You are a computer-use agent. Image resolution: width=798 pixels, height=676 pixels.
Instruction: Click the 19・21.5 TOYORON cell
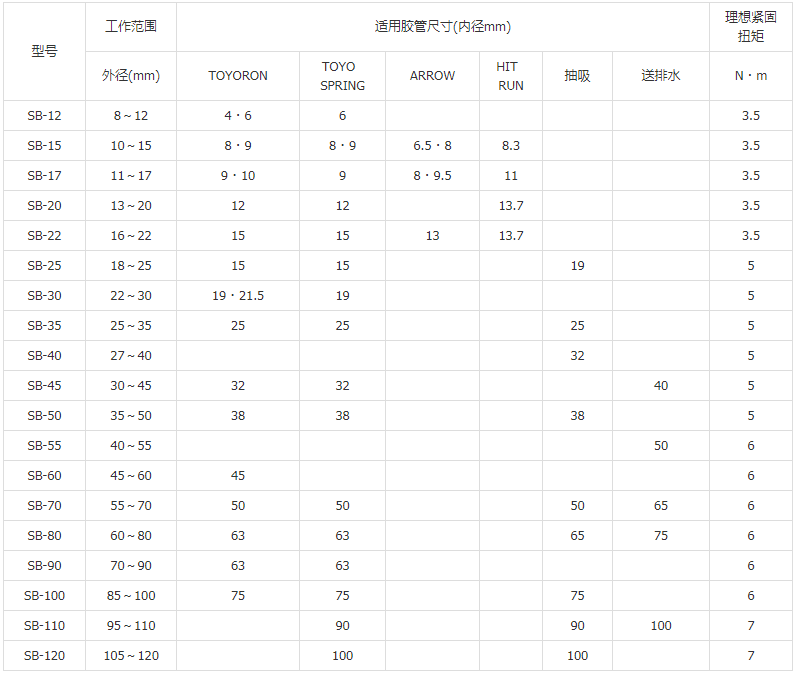(238, 296)
